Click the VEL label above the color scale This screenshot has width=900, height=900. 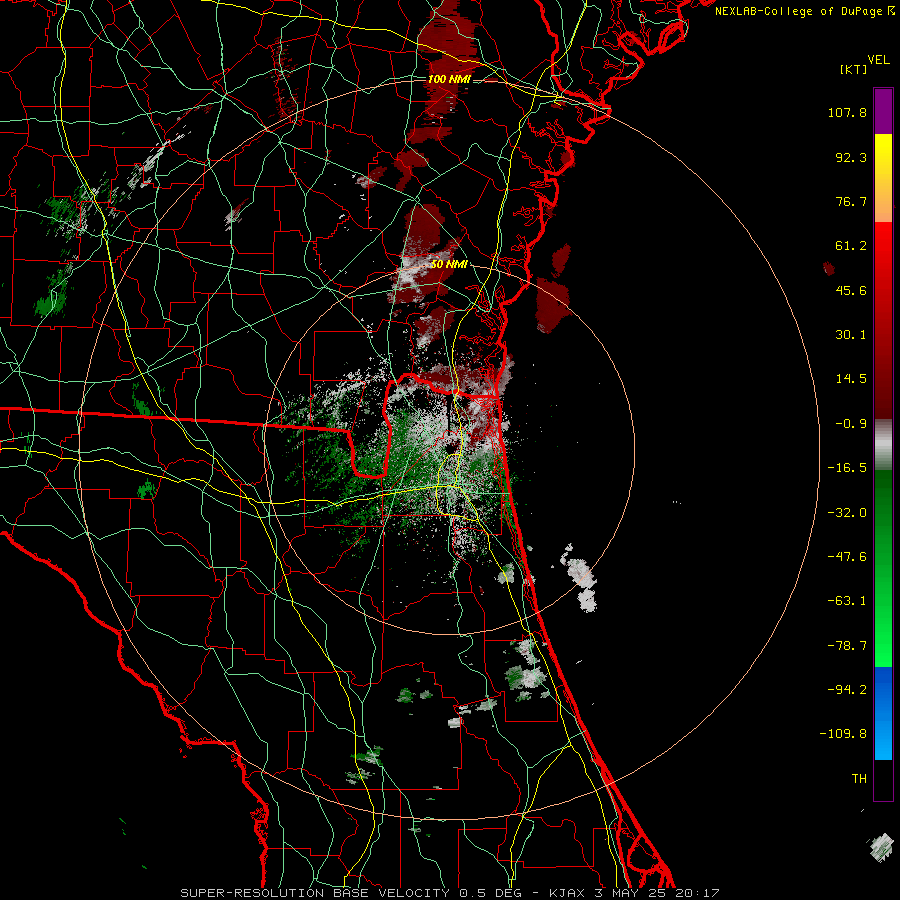[x=878, y=60]
